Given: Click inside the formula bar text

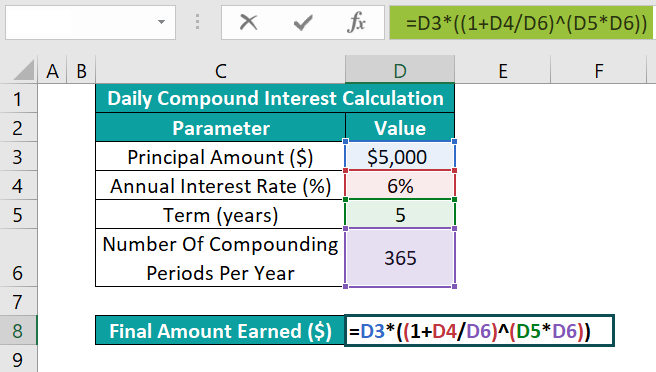Looking at the screenshot, I should point(523,23).
